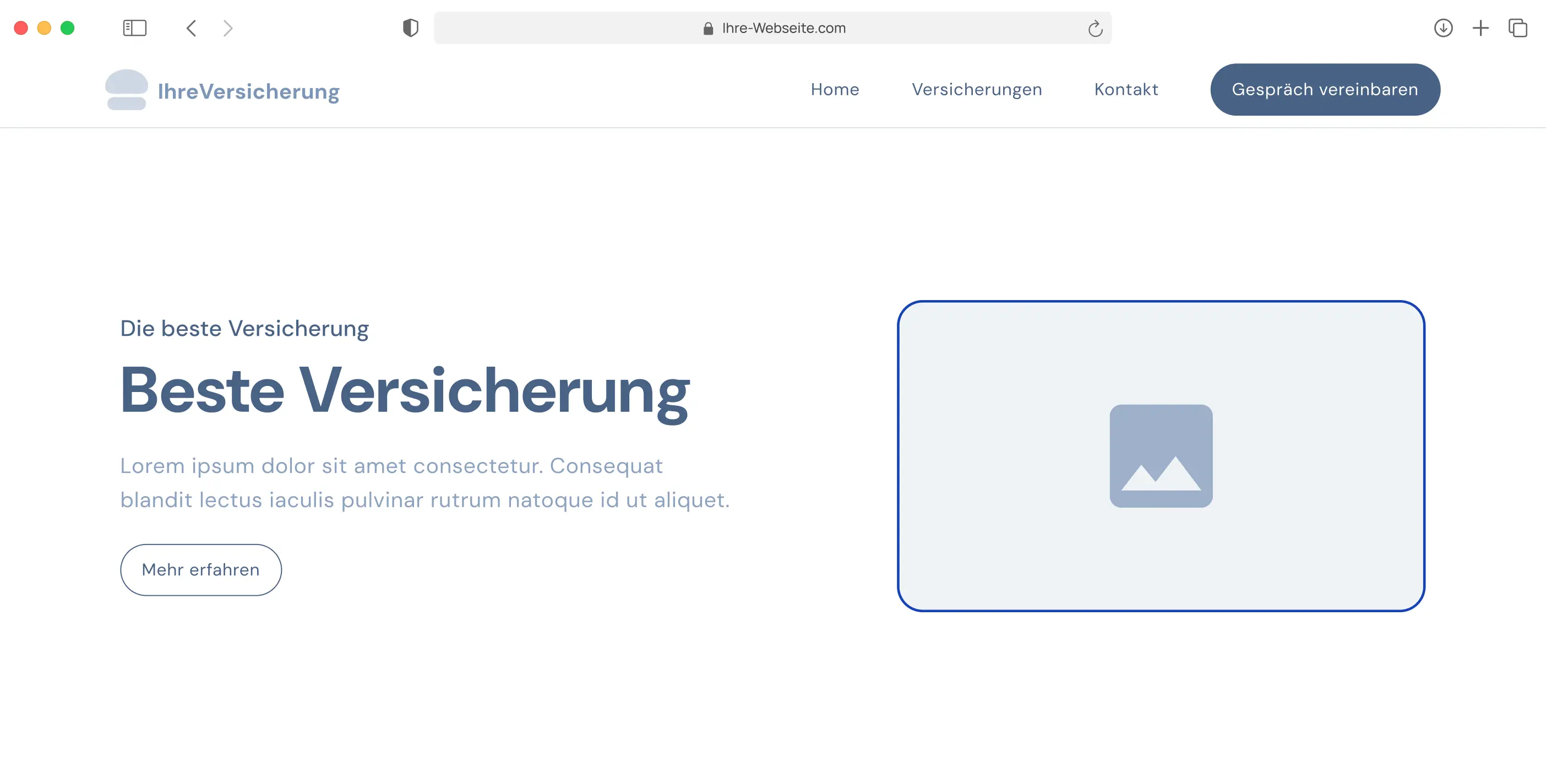Viewport: 1546px width, 784px height.
Task: Open a new tab with plus icon
Action: point(1480,28)
